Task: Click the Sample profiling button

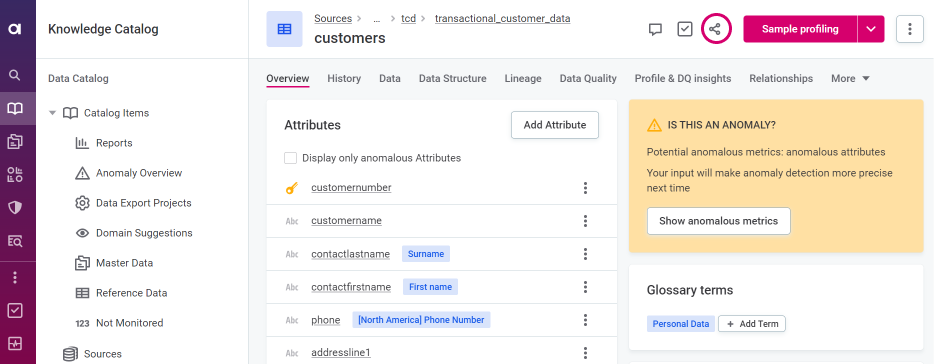Action: click(800, 29)
